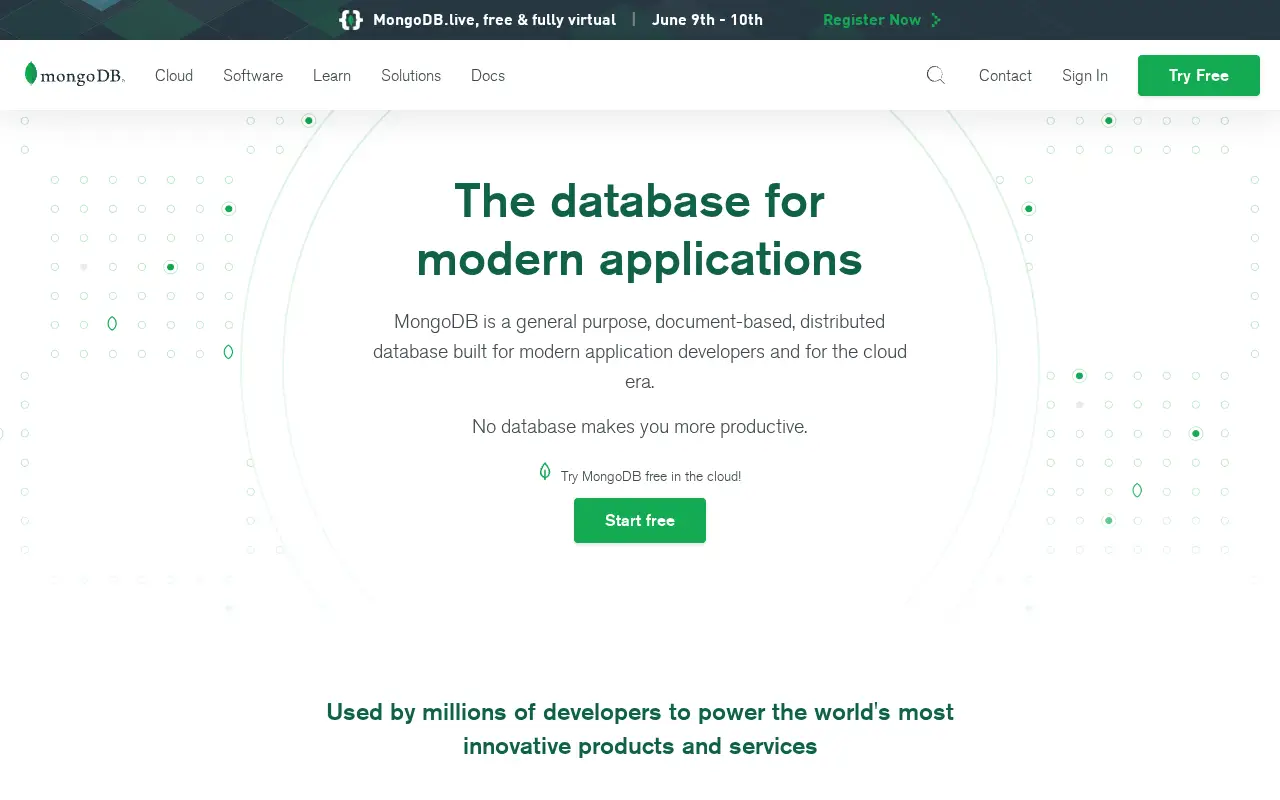Open the Software menu
Screen dimensions: 1280x800
[253, 76]
